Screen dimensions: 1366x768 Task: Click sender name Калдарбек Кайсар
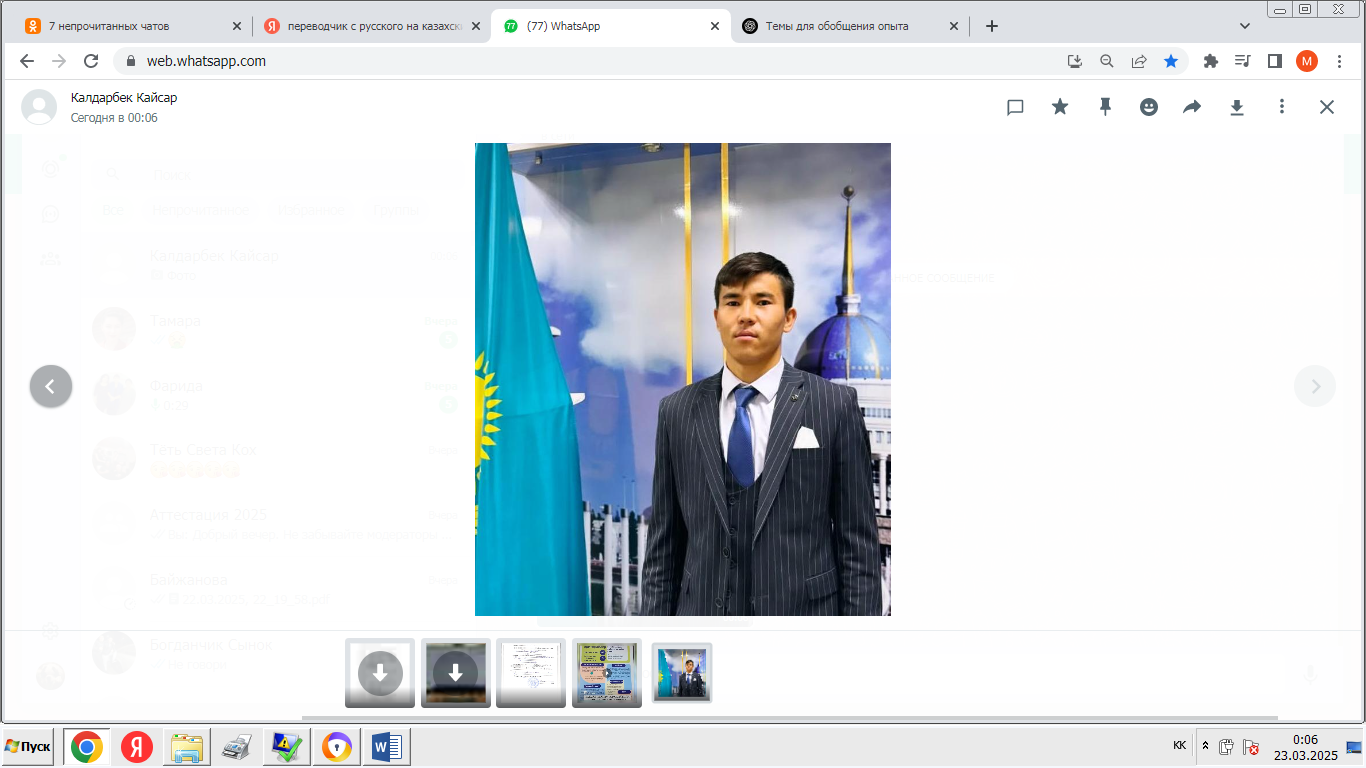[124, 98]
